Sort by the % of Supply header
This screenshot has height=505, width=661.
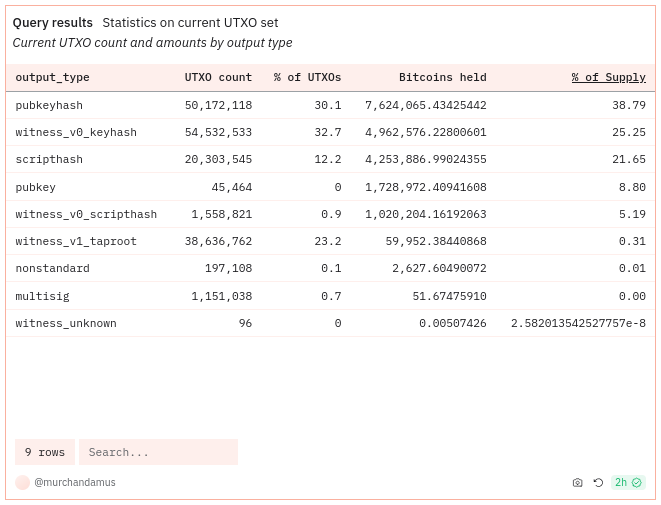tap(608, 77)
